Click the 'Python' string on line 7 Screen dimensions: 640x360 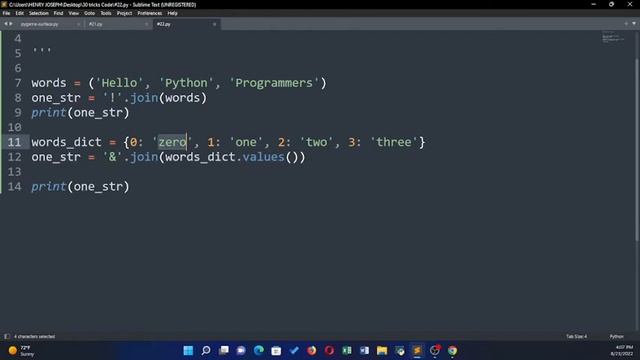(x=186, y=83)
